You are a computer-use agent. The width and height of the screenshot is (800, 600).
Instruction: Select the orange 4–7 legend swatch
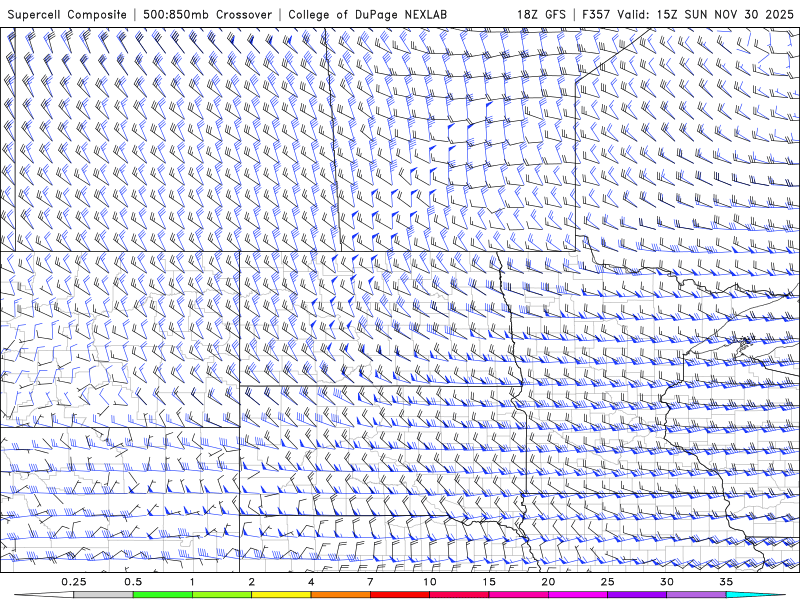pos(340,595)
